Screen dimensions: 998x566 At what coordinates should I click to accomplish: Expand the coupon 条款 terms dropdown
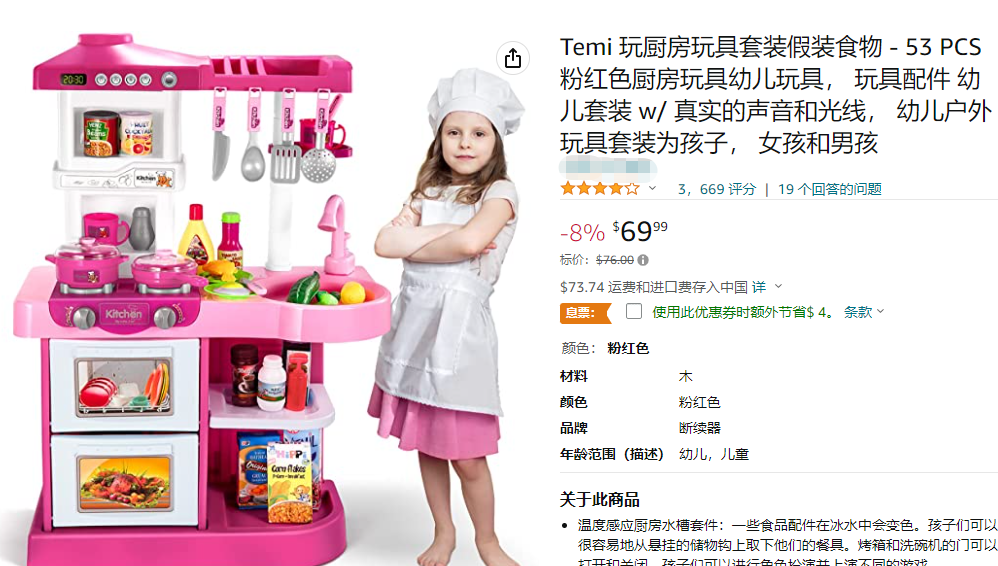tap(864, 312)
